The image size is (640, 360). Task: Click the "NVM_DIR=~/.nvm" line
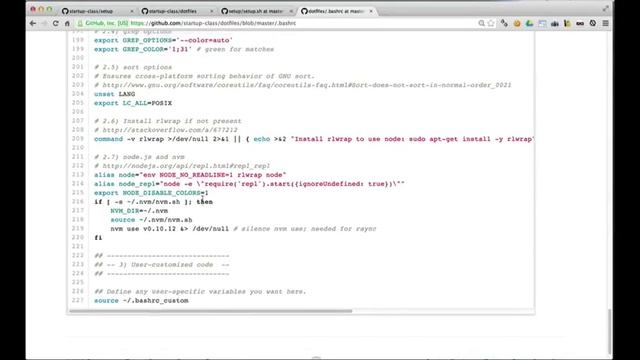(x=139, y=211)
